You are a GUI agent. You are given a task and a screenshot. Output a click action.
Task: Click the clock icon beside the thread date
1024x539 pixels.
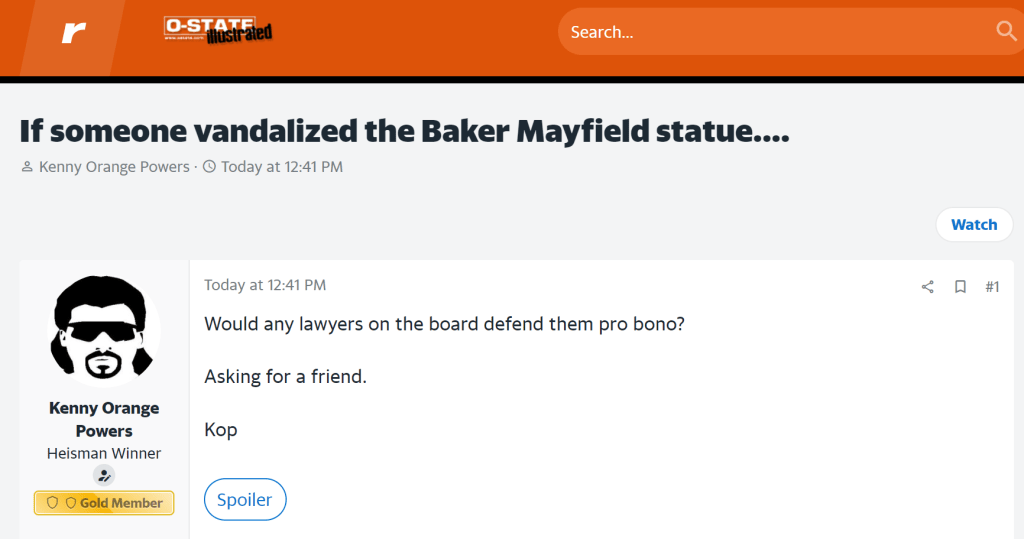[209, 167]
